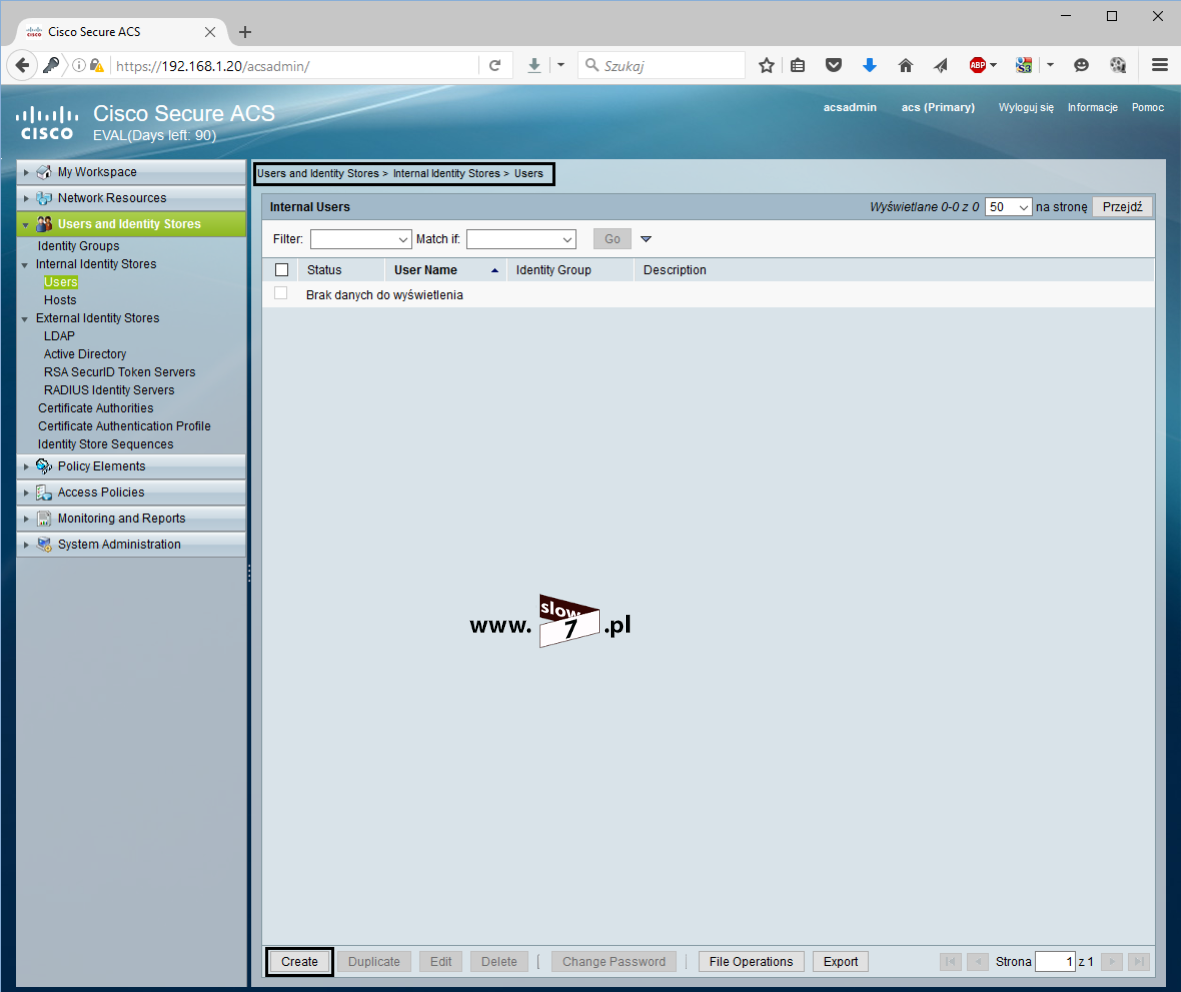The width and height of the screenshot is (1181, 992).
Task: Expand the System Administration section arrow
Action: [x=26, y=545]
